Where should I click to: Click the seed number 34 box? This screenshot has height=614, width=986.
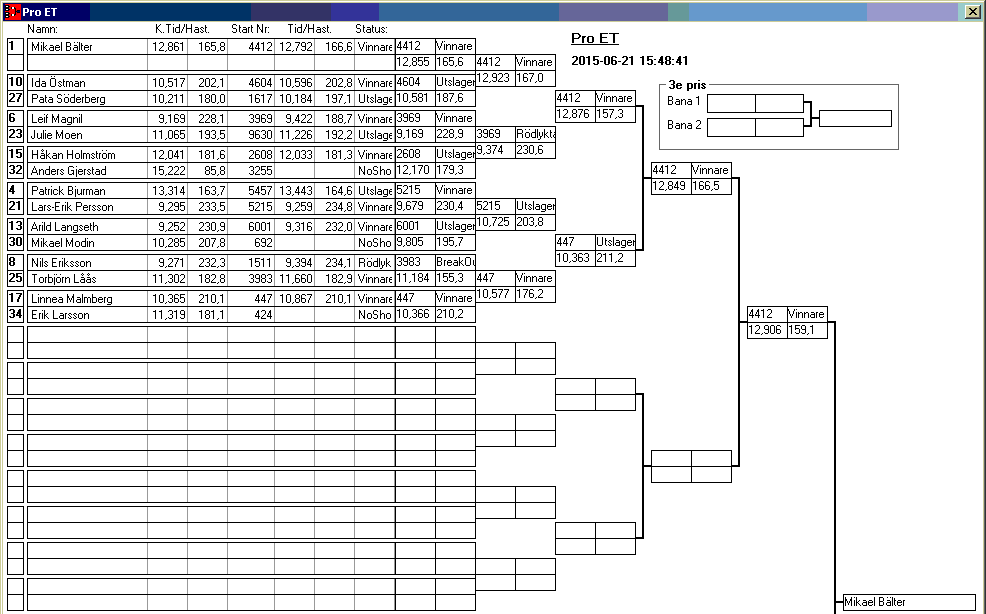15,315
